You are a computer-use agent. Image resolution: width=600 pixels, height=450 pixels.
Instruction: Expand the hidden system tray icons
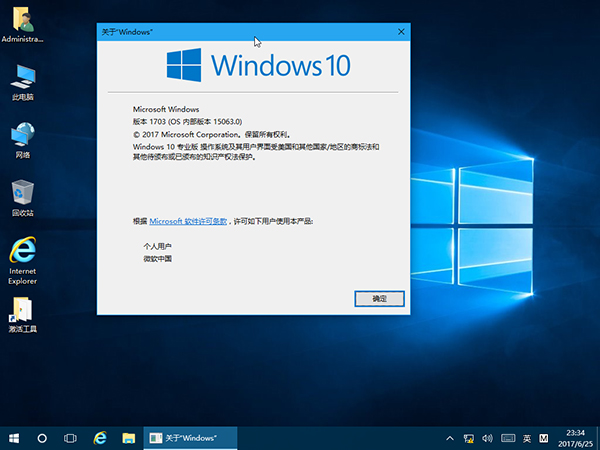click(449, 438)
